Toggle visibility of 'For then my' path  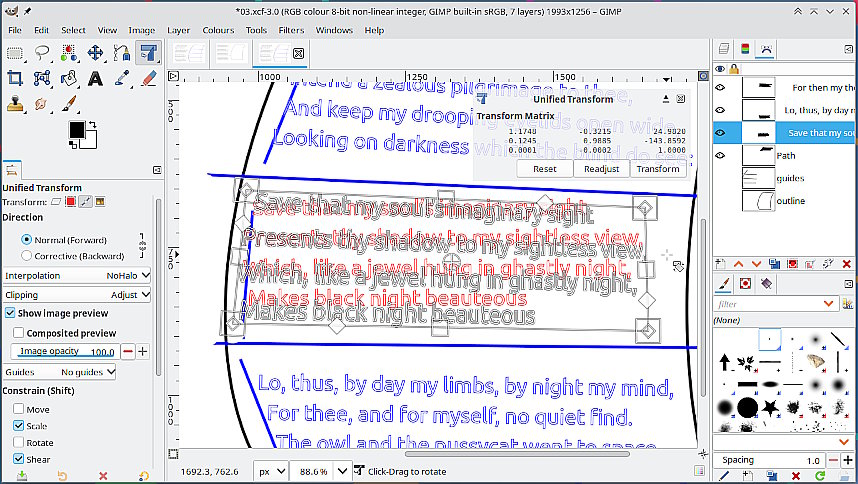point(720,88)
